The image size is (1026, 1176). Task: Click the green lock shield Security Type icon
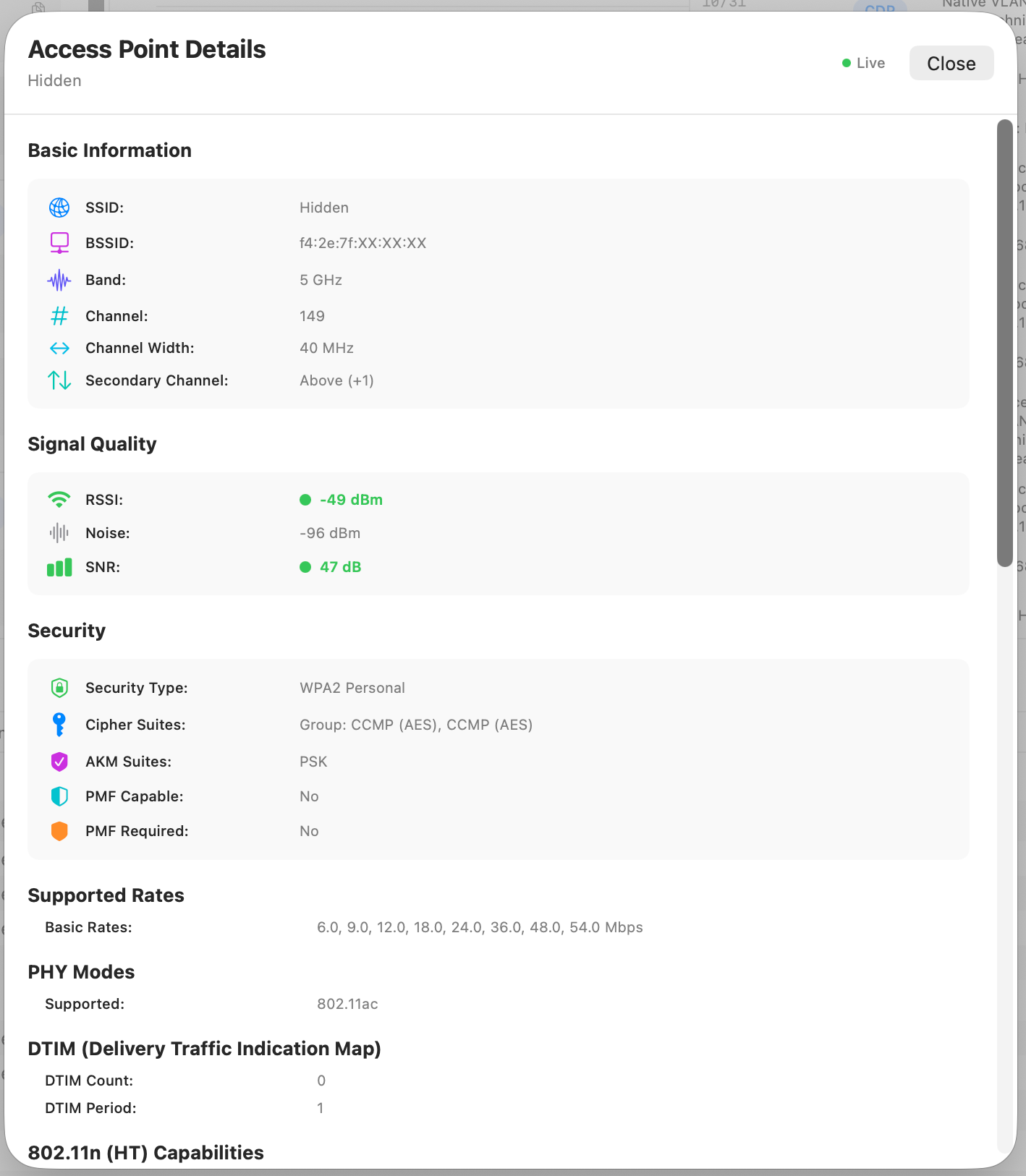(59, 688)
